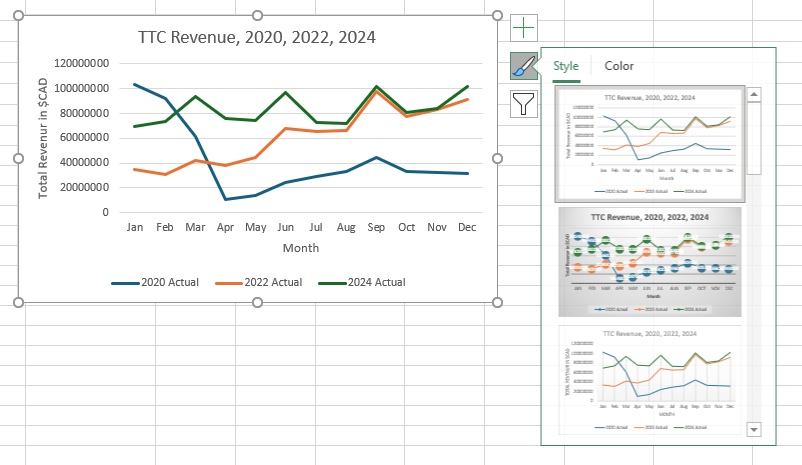Click the style list scrollbar thumb
The width and height of the screenshot is (802, 465).
754,138
